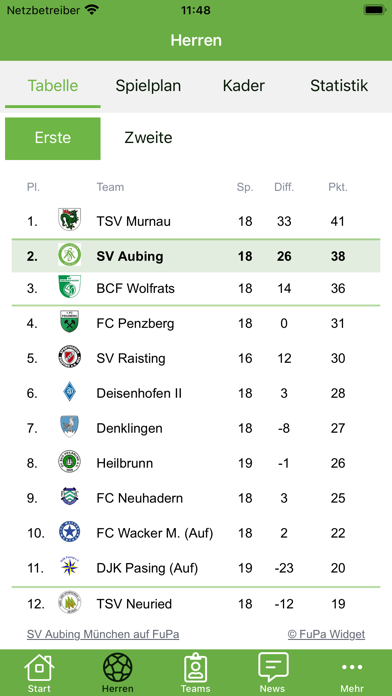392x696 pixels.
Task: Tap the TSV Murnau dragon crest
Action: coord(70,220)
